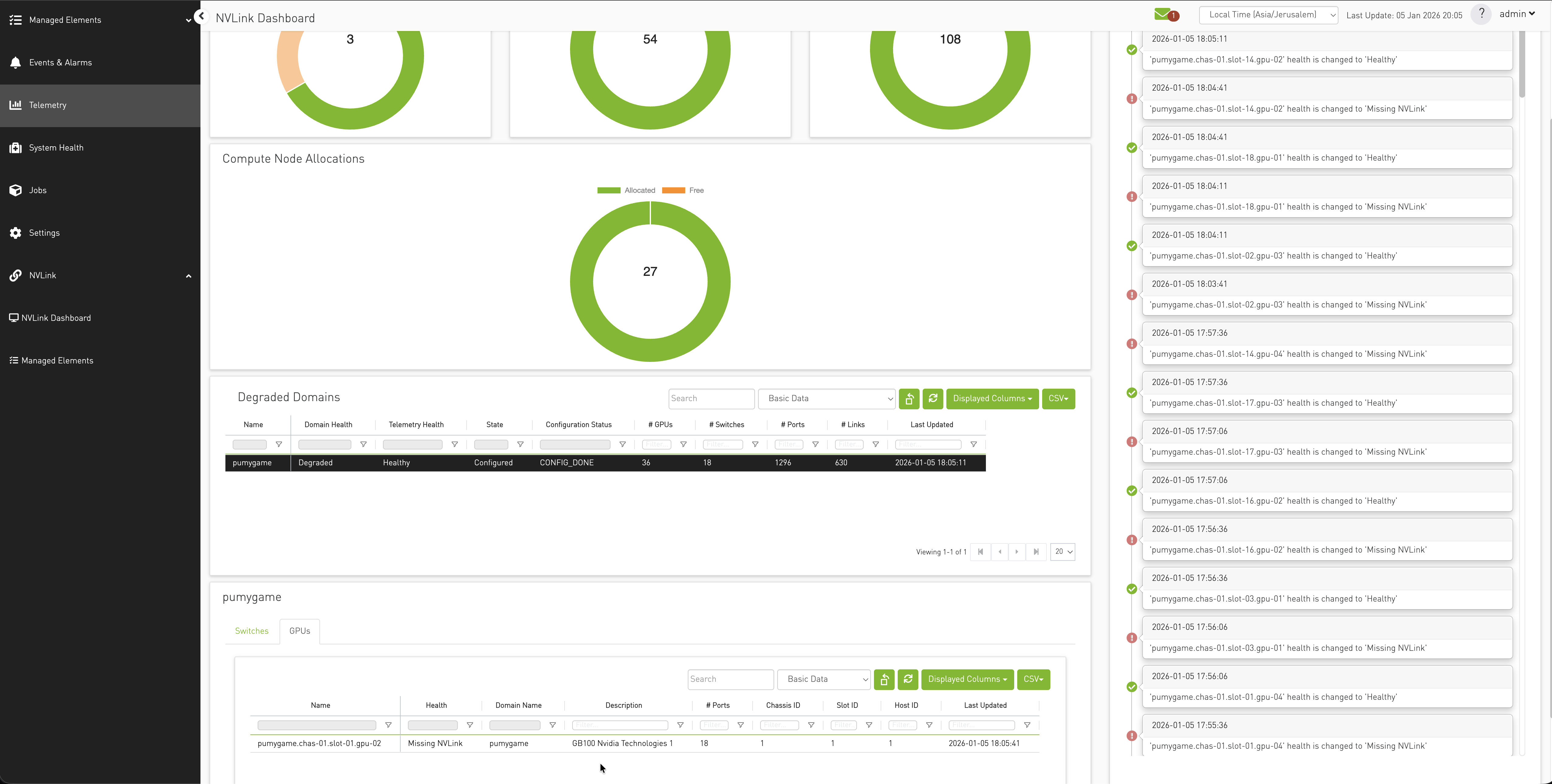Open Settings gear icon in sidebar
1552x784 pixels.
click(16, 233)
